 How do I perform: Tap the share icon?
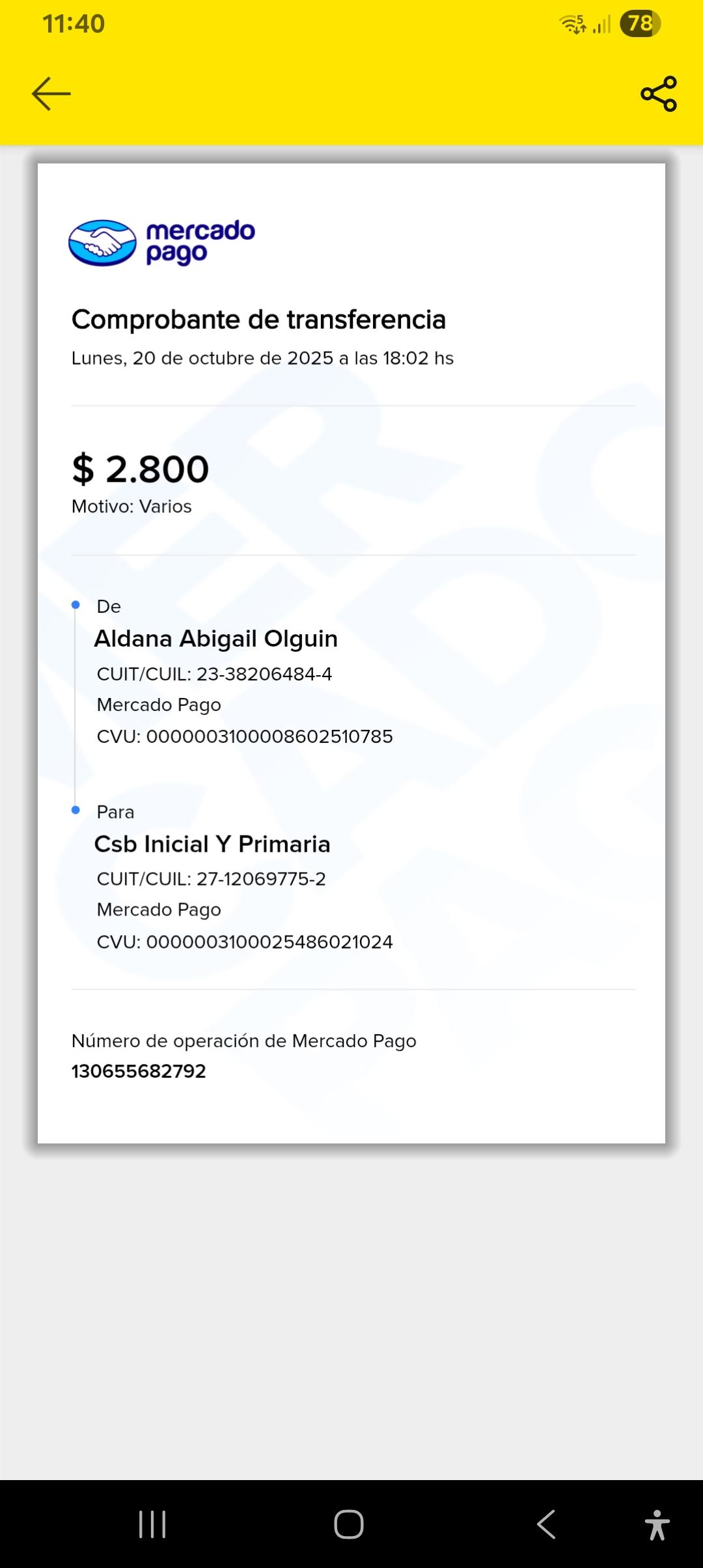[x=659, y=94]
